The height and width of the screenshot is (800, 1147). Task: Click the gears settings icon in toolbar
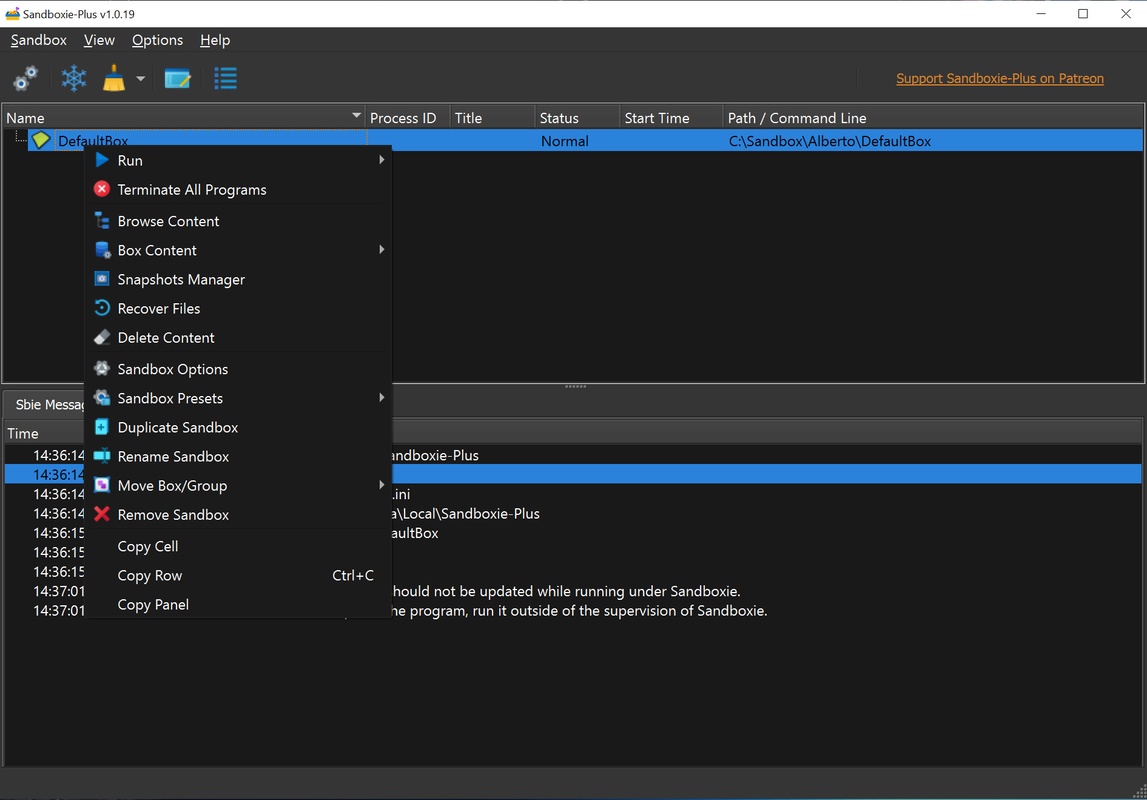25,78
